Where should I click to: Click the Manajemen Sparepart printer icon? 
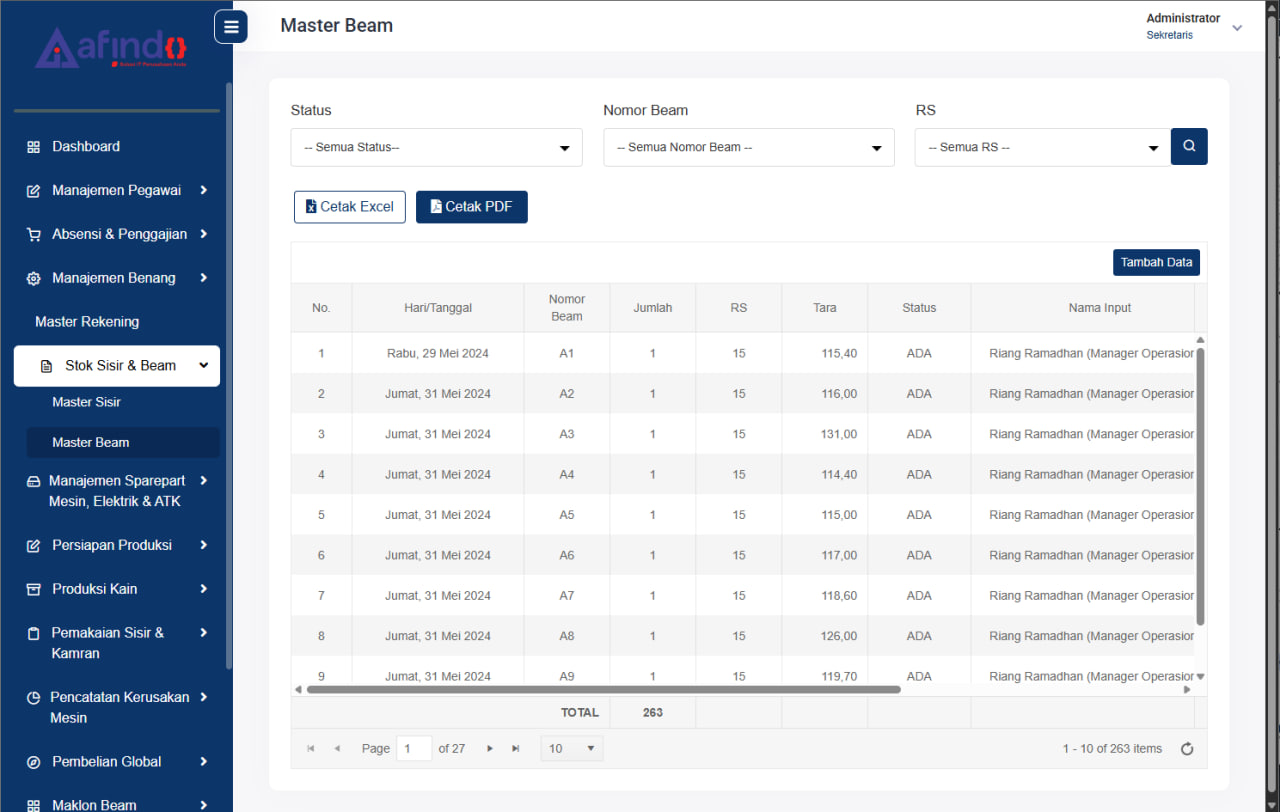[x=33, y=482]
